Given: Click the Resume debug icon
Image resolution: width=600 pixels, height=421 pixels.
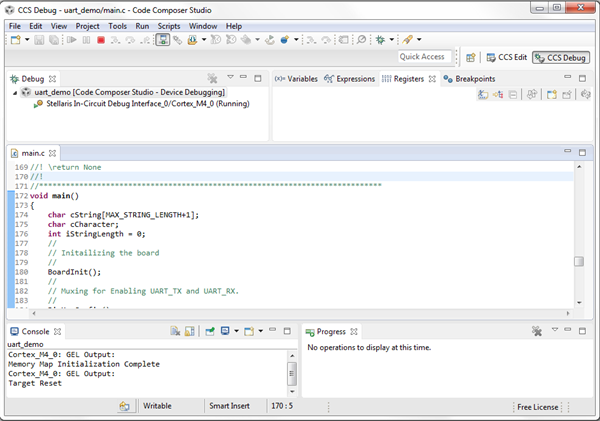Looking at the screenshot, I should (72, 40).
